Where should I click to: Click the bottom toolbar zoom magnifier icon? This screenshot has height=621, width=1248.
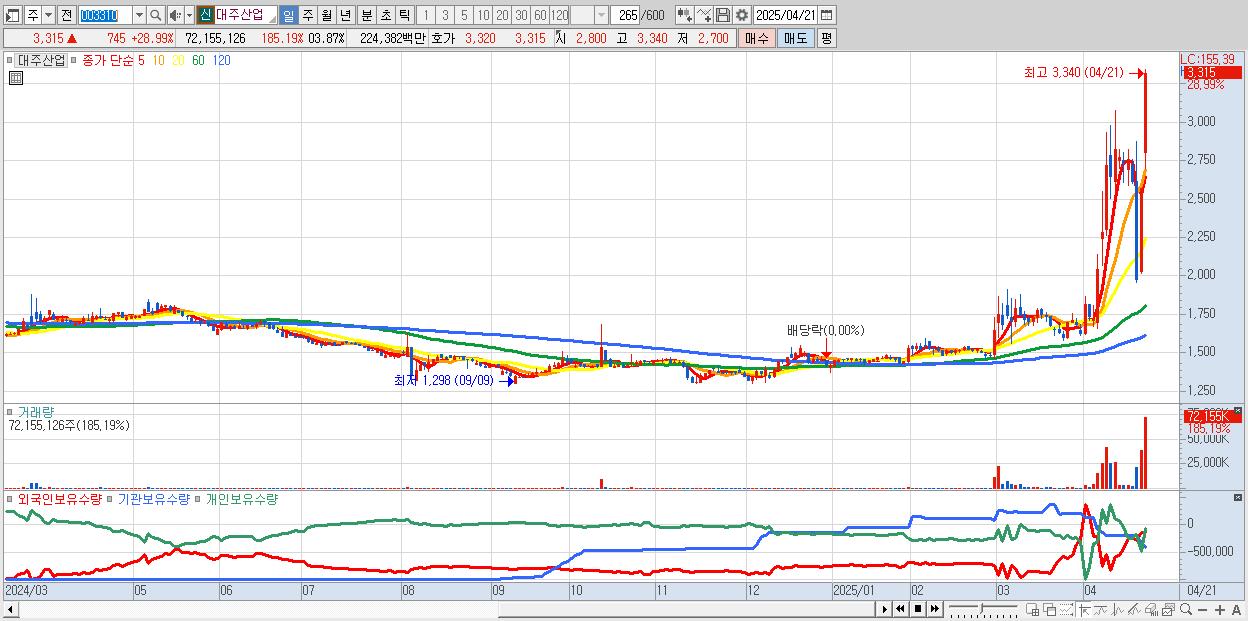click(x=1186, y=609)
